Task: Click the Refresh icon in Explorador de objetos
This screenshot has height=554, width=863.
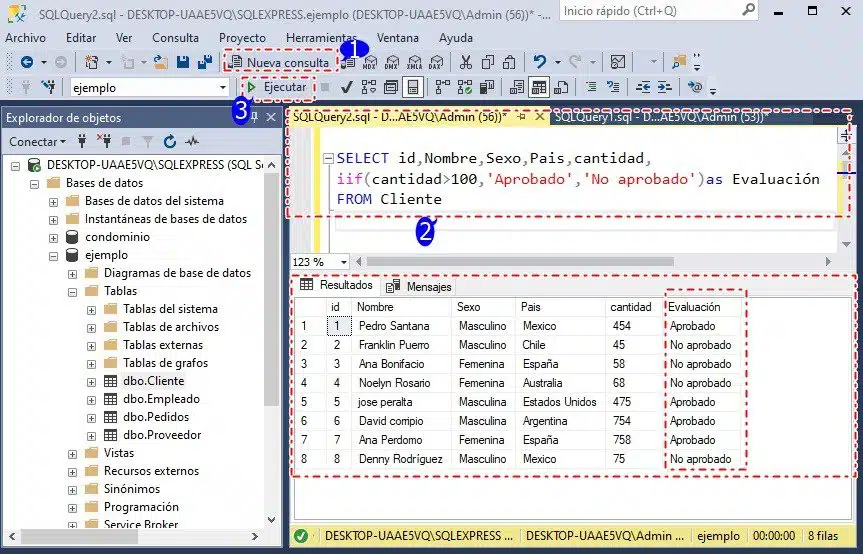Action: (x=169, y=142)
